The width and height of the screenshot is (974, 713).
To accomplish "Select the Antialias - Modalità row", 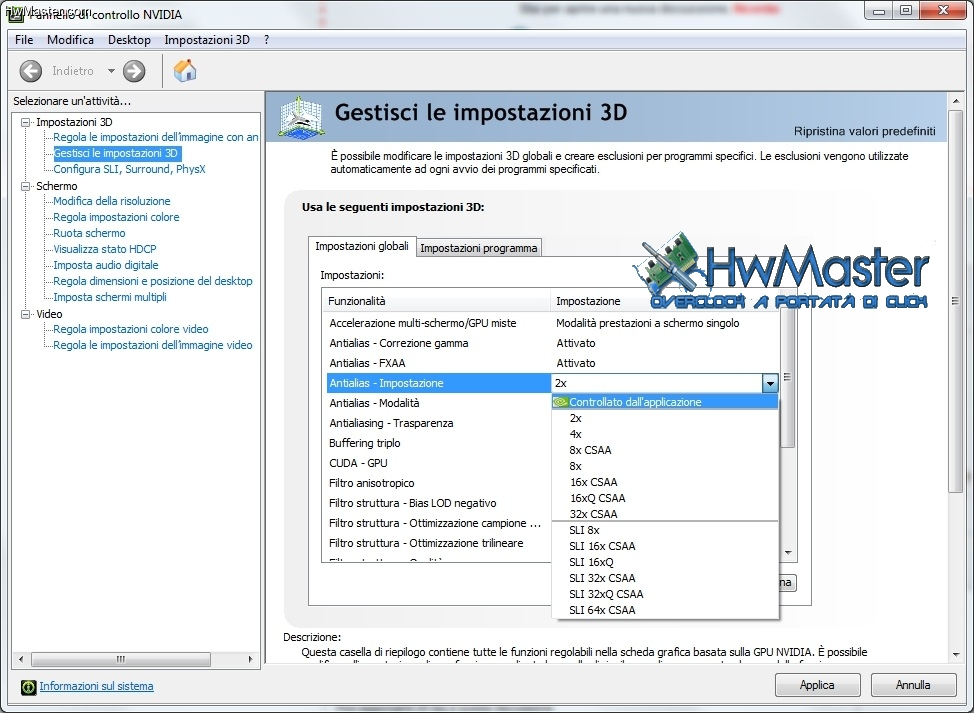I will [x=439, y=403].
